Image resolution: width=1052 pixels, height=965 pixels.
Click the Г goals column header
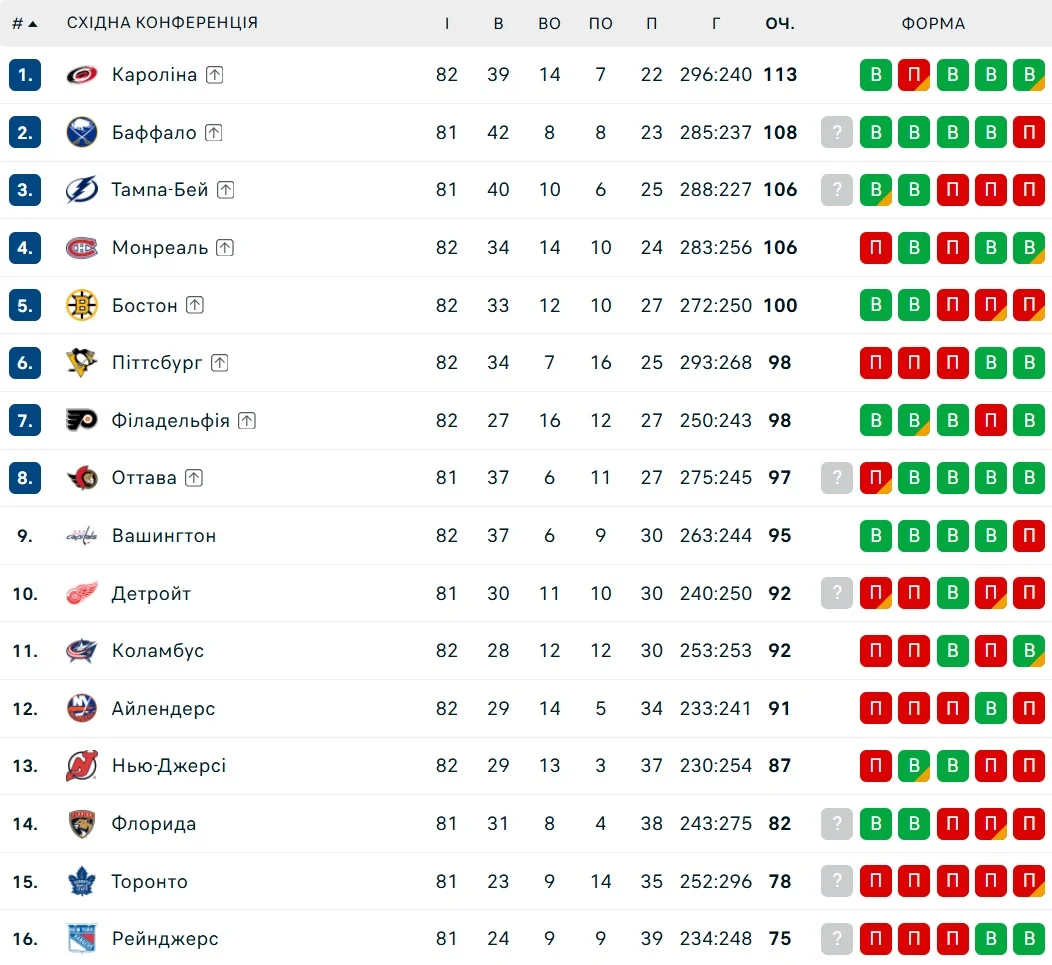(716, 23)
